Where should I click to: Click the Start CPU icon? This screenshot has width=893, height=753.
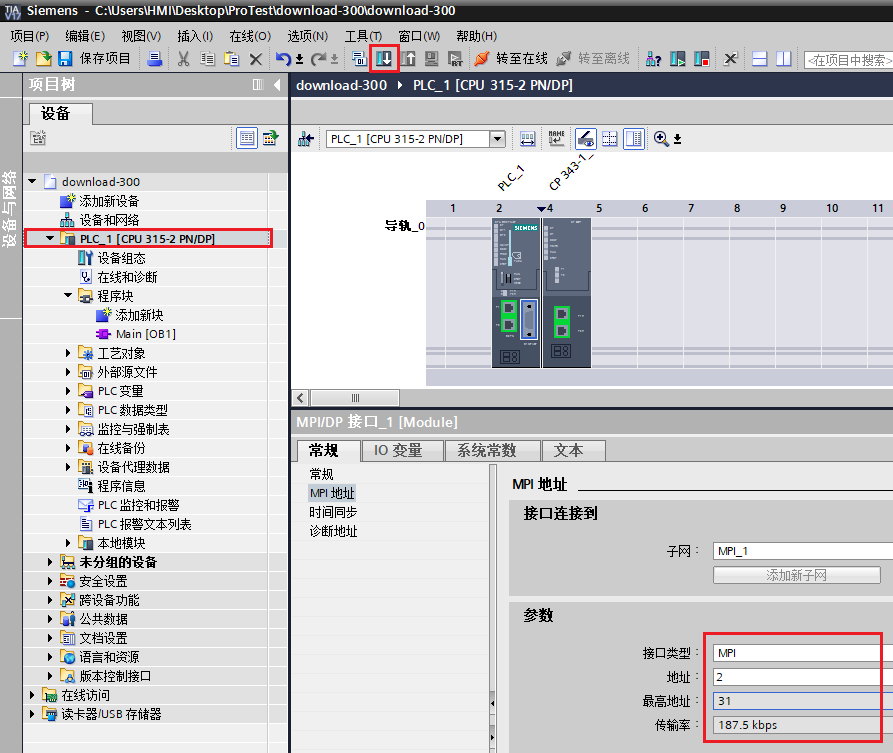click(x=678, y=59)
